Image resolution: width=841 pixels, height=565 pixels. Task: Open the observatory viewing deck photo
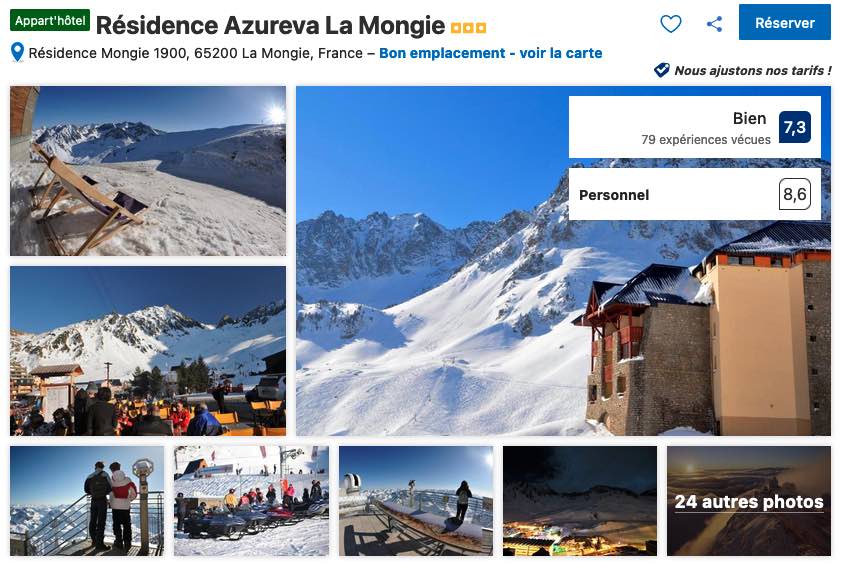pos(416,501)
